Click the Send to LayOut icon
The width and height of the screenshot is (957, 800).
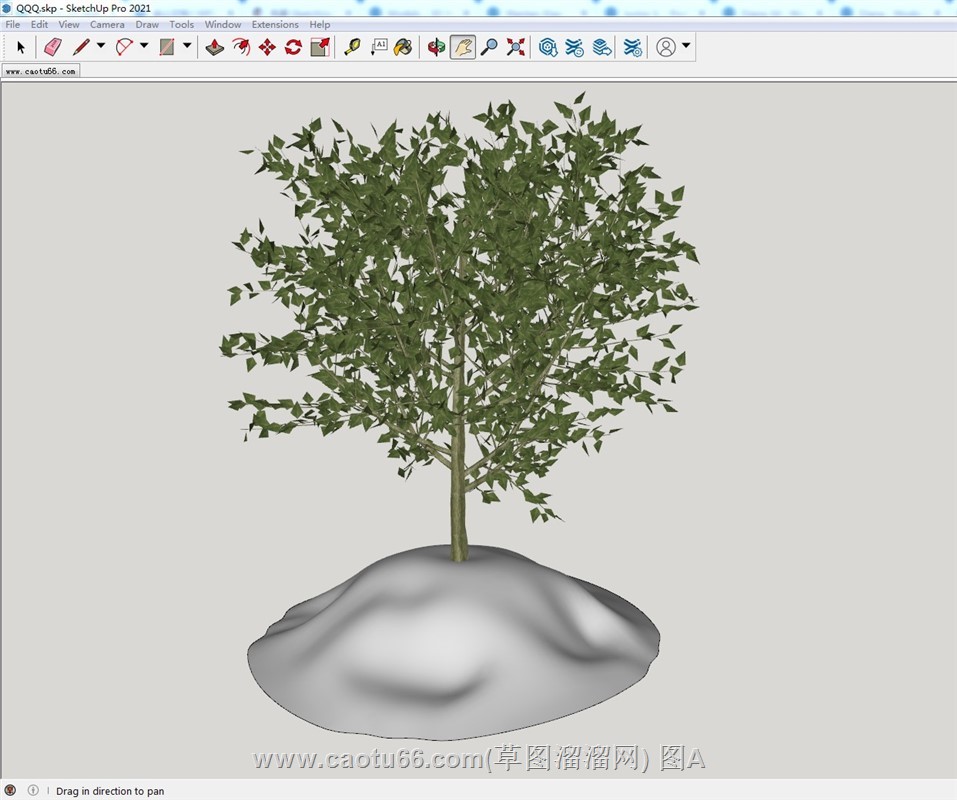pyautogui.click(x=601, y=47)
